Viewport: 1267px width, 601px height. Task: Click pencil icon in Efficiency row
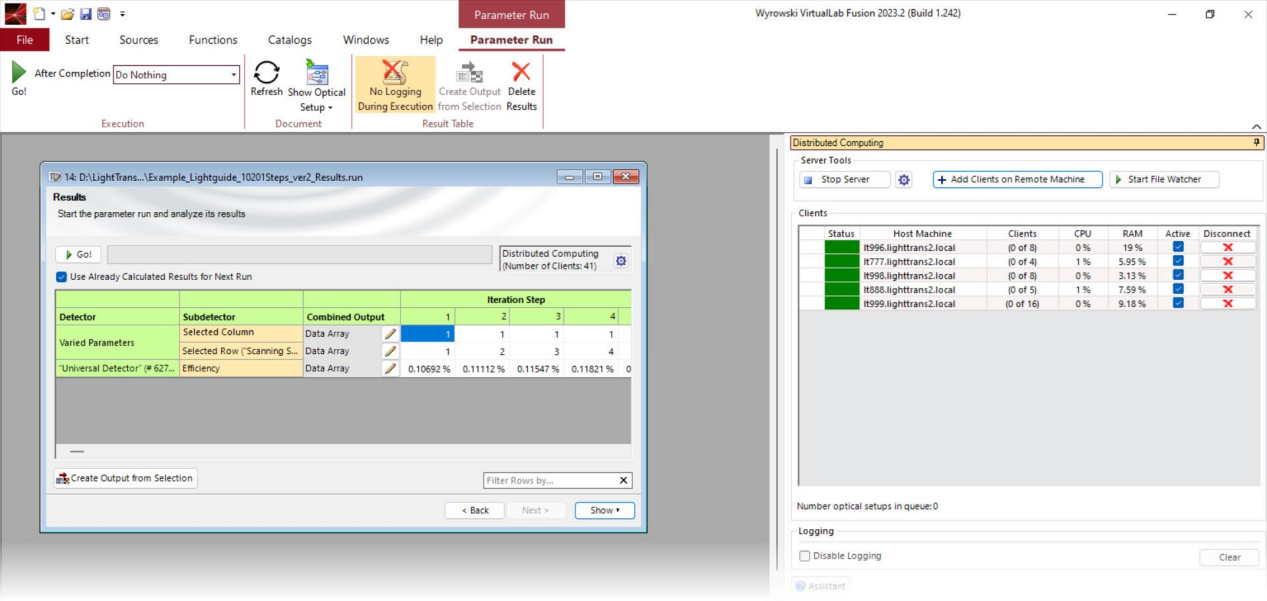coord(390,368)
